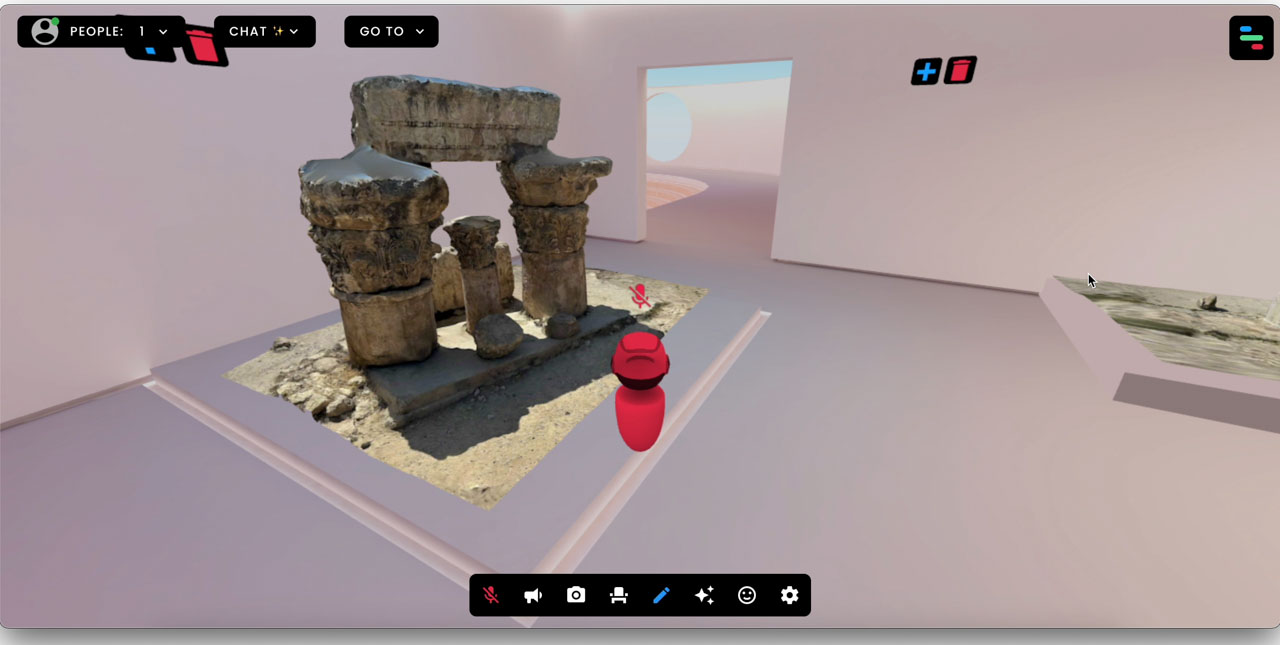
Task: Click the blue plus icon on wall
Action: (926, 72)
